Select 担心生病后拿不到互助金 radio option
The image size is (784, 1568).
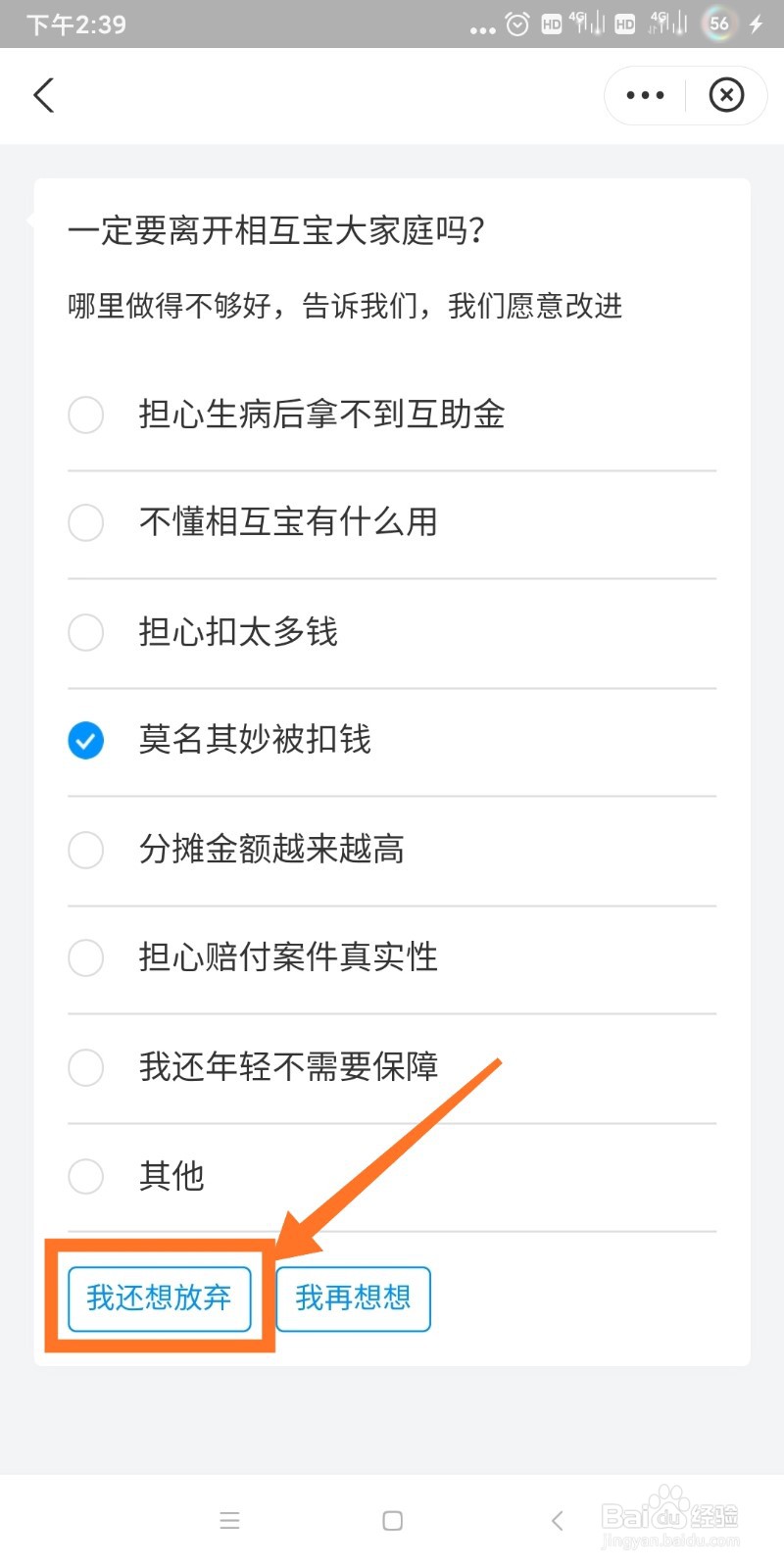[86, 415]
